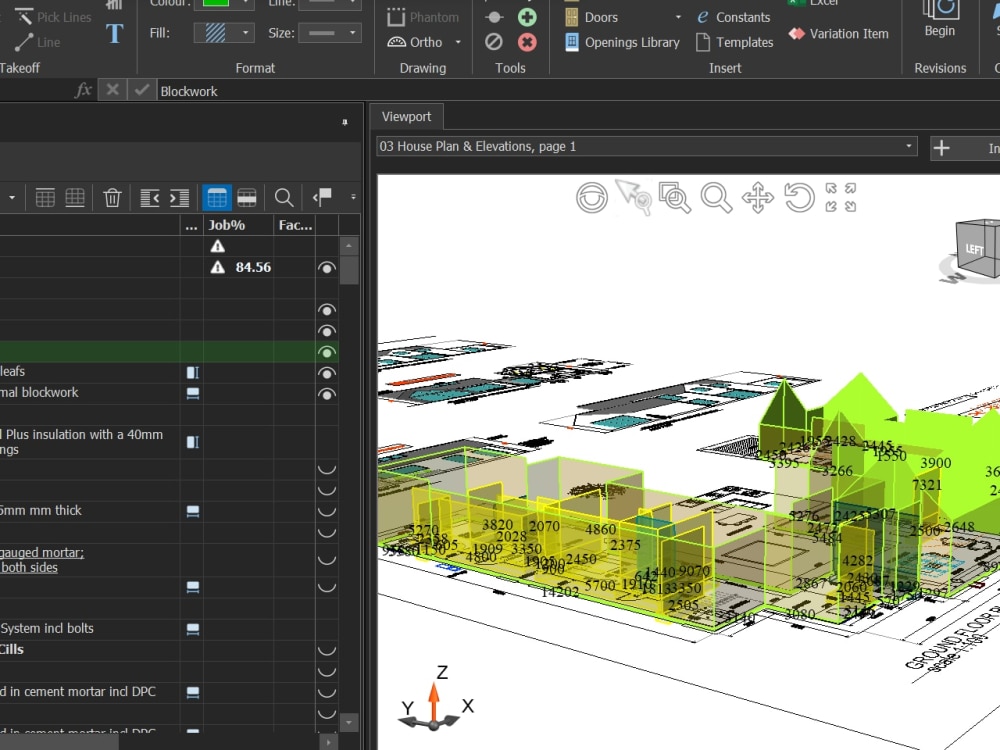
Task: Click the crossed circle Tools icon
Action: [x=494, y=42]
